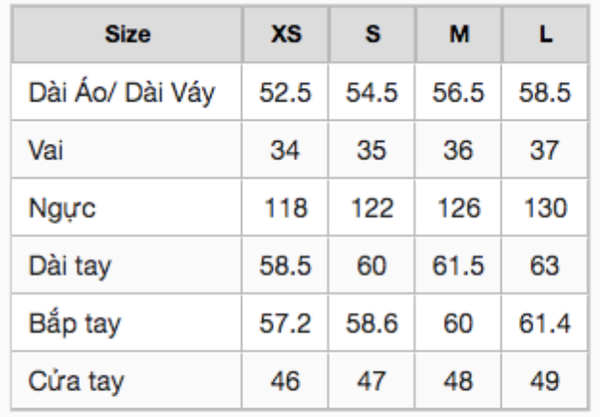The width and height of the screenshot is (600, 417).
Task: Select the 61.4 Bắp tay cell
Action: point(545,323)
